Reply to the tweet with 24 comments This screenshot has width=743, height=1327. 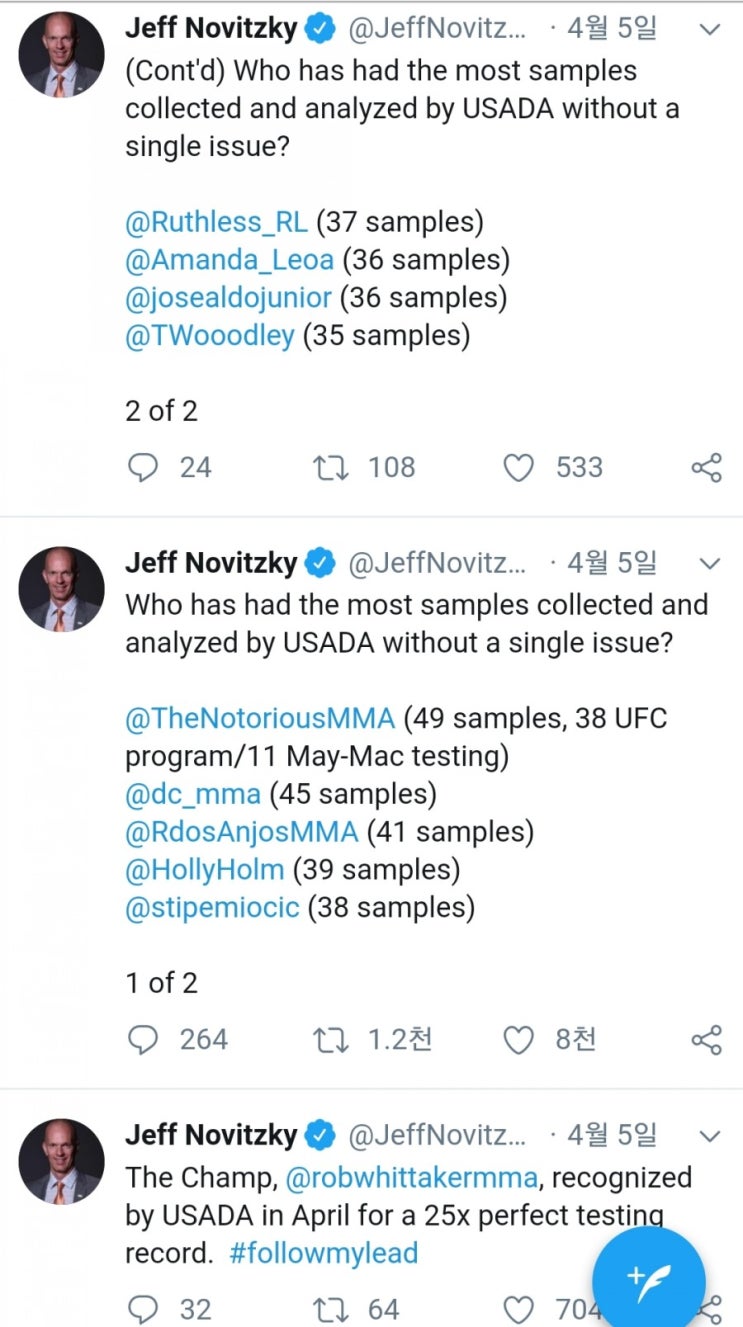(x=144, y=467)
